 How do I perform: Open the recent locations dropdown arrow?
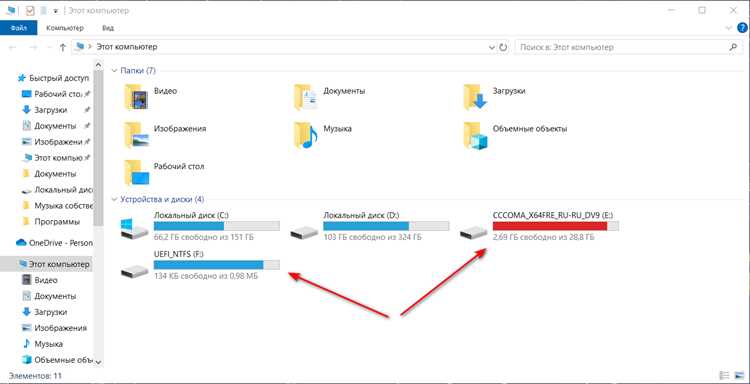pyautogui.click(x=49, y=47)
